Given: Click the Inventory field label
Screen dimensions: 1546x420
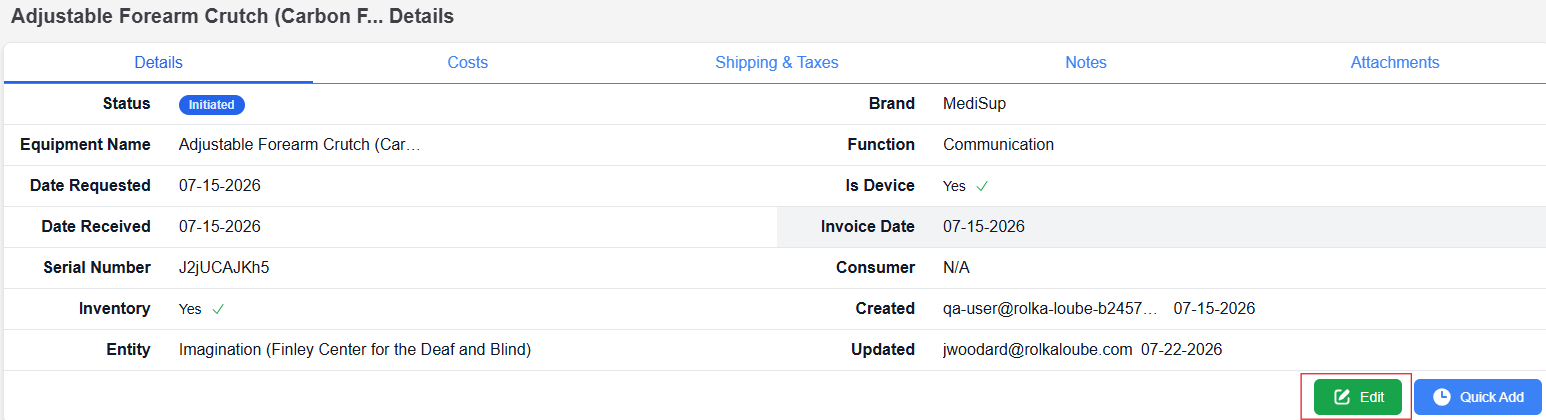Looking at the screenshot, I should coord(115,309).
